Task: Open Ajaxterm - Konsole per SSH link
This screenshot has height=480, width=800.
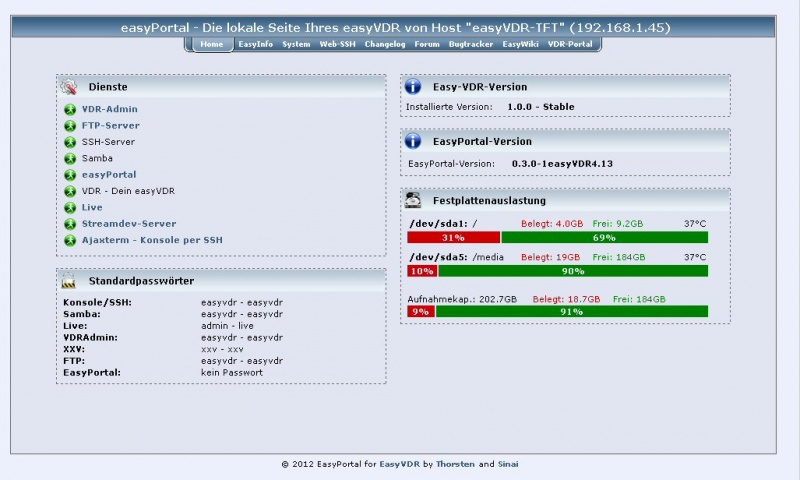Action: click(152, 240)
